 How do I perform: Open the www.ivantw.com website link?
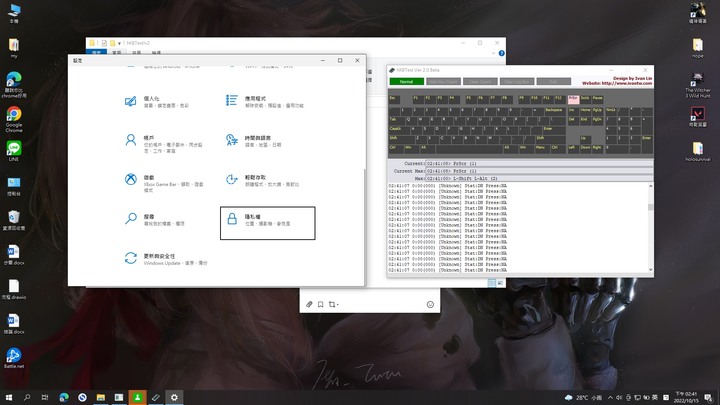617,84
